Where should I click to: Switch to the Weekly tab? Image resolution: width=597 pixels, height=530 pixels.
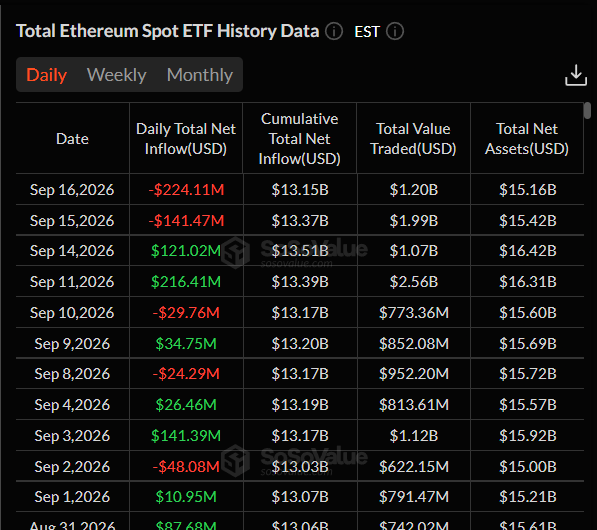[x=117, y=75]
